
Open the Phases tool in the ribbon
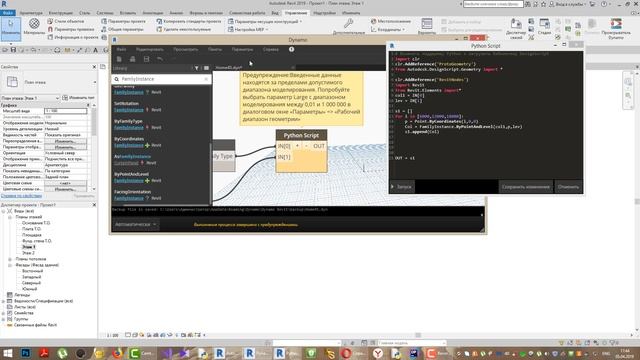coord(544,26)
